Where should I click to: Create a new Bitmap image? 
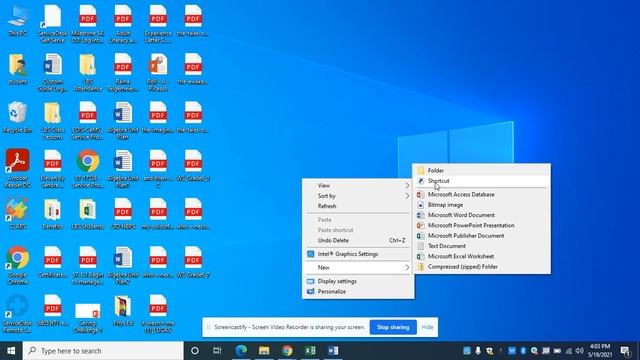481,205
